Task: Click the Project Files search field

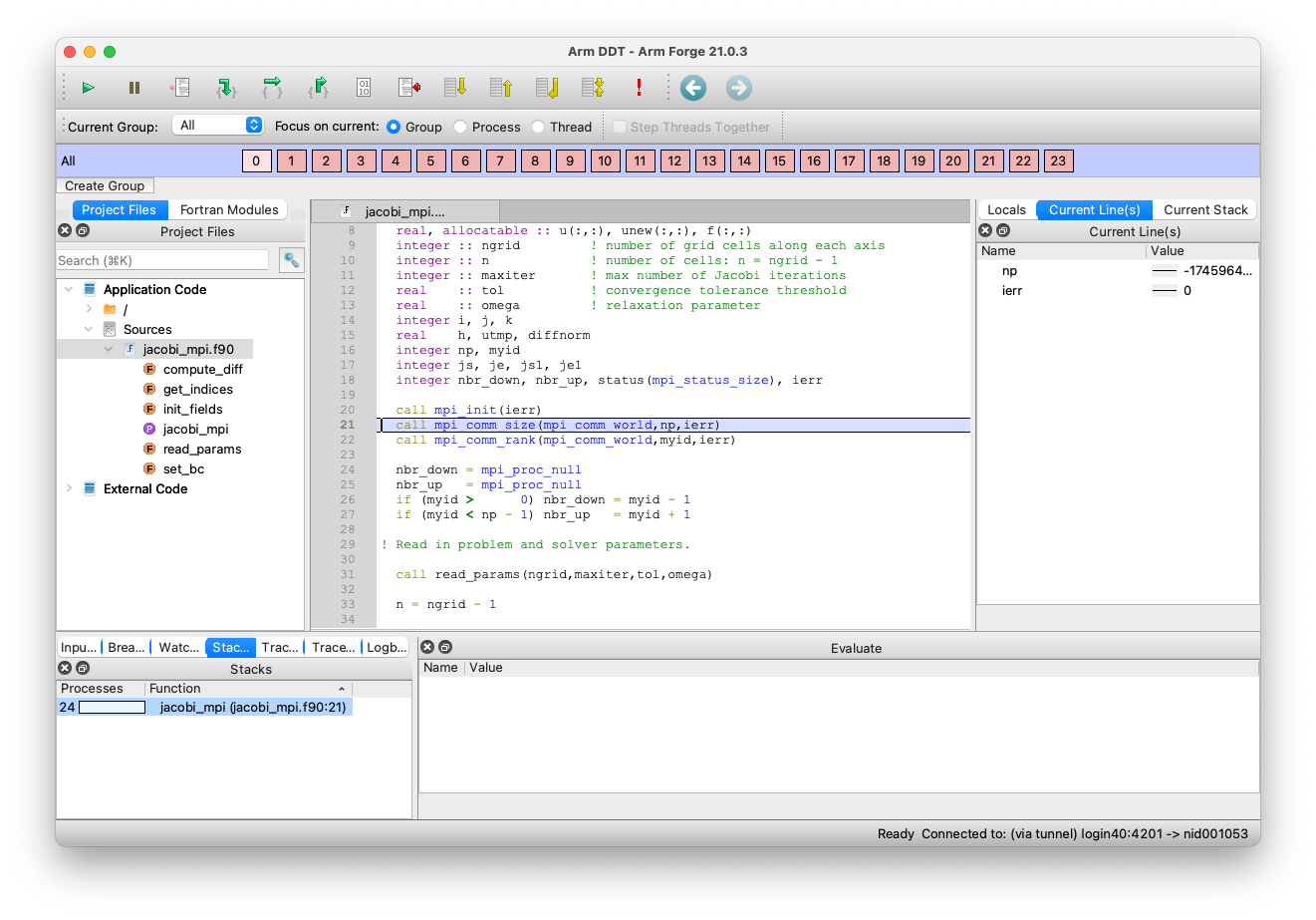Action: coord(162,260)
